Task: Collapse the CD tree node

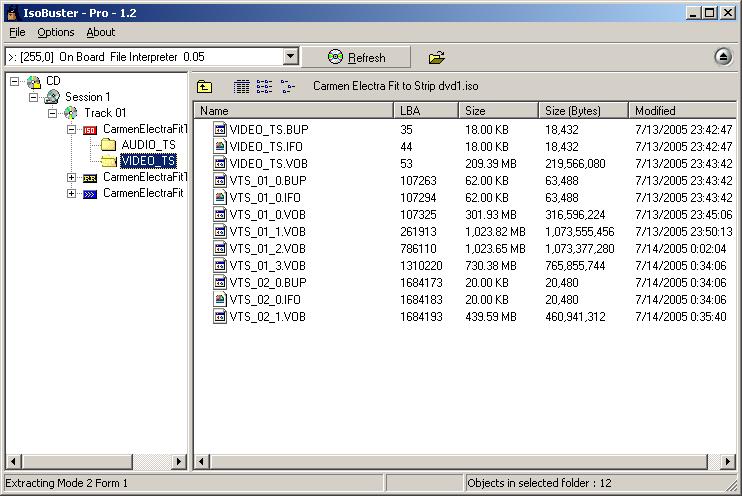Action: click(x=15, y=81)
